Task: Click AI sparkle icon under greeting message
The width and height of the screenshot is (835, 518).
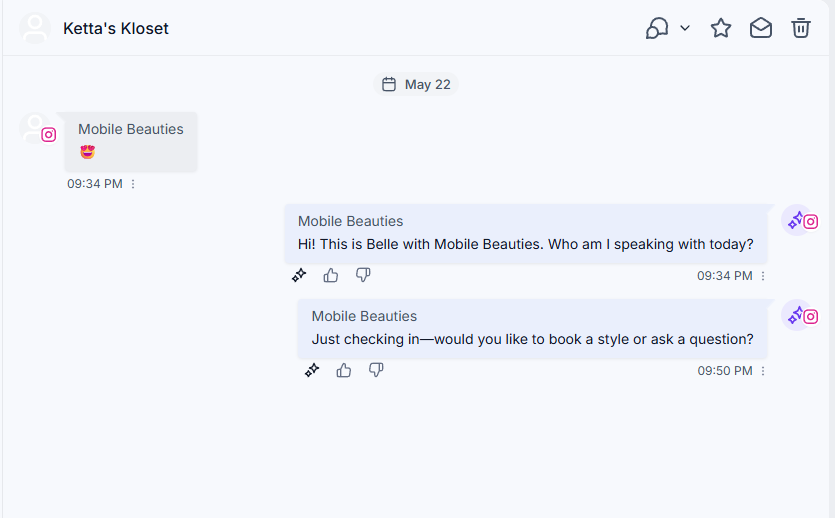Action: [x=299, y=275]
